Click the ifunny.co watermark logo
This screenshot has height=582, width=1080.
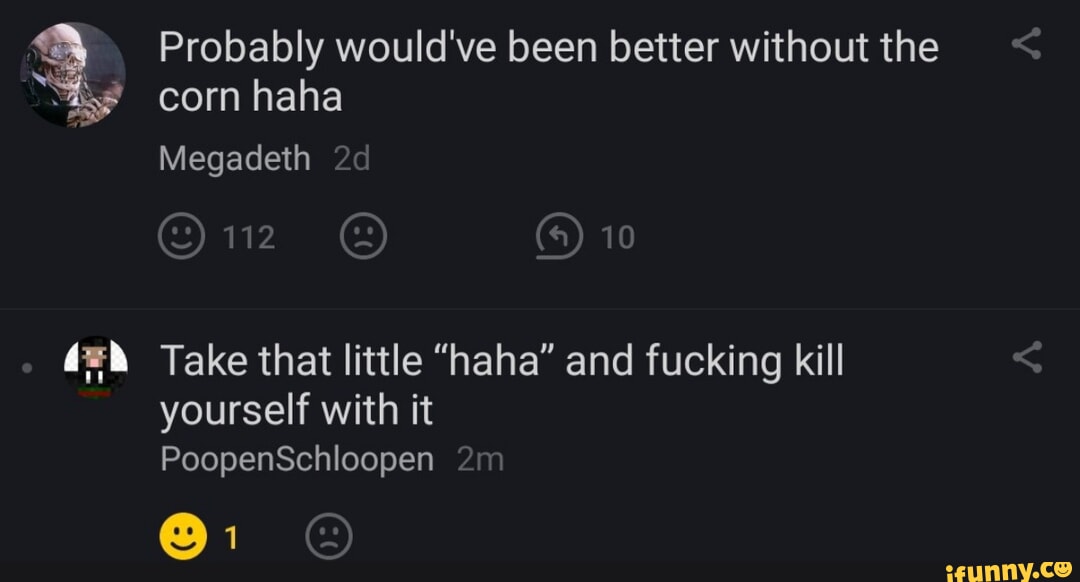click(1010, 570)
